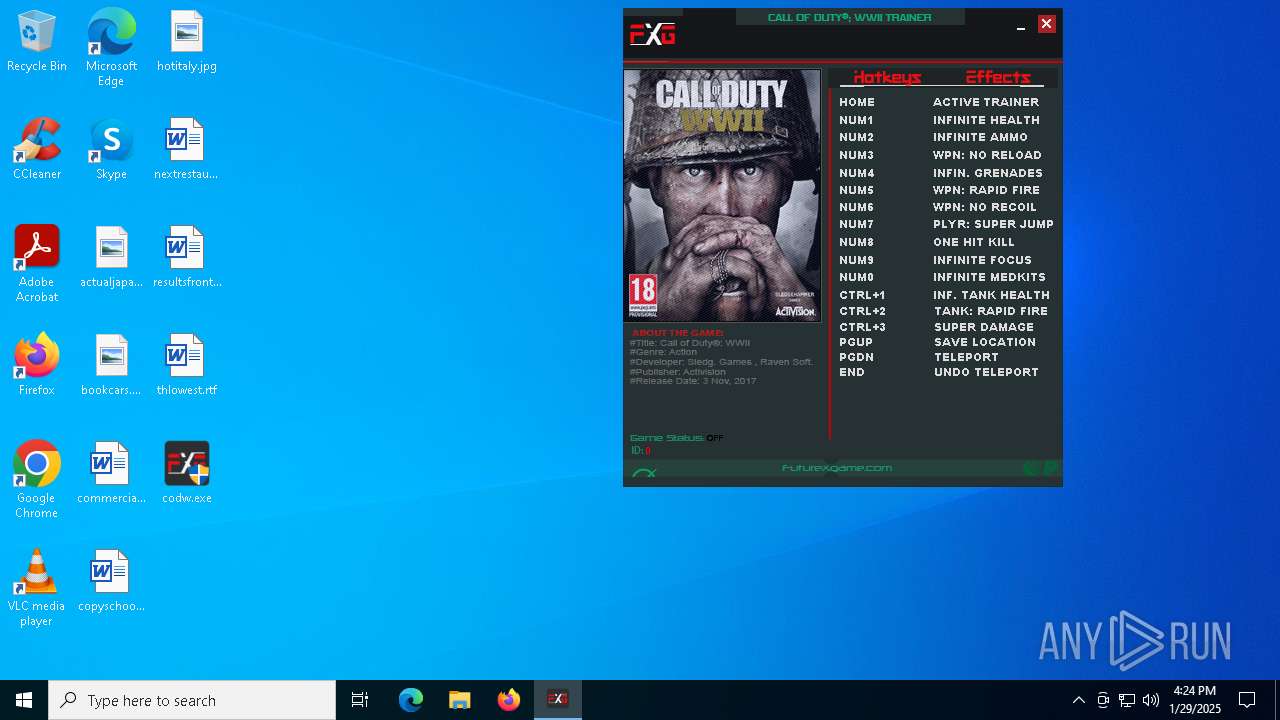Viewport: 1280px width, 720px height.
Task: Select the CCleaner desktop shortcut
Action: [x=37, y=150]
